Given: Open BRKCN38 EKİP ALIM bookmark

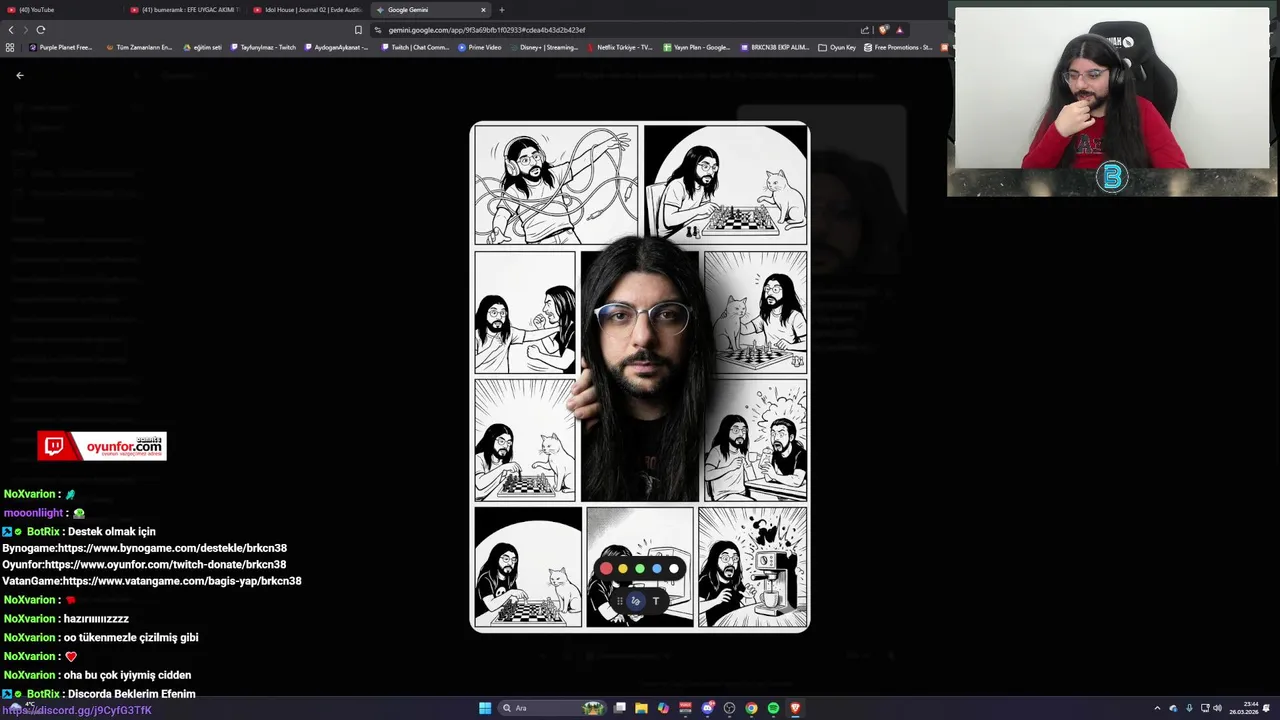Looking at the screenshot, I should point(775,47).
